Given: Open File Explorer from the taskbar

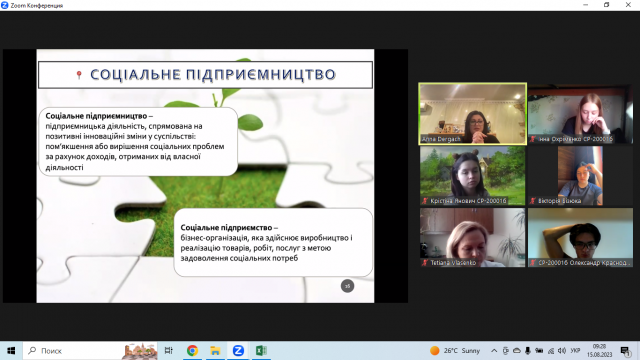Looking at the screenshot, I should click(215, 351).
